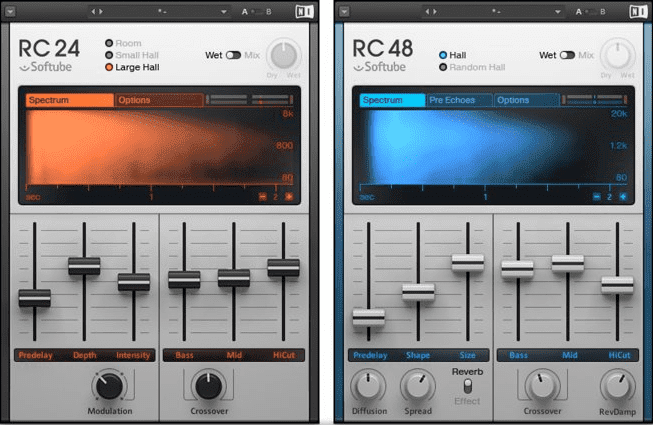Screen dimensions: 653x425
Task: Click the RC 24 orange spectrum display
Action: pos(160,148)
